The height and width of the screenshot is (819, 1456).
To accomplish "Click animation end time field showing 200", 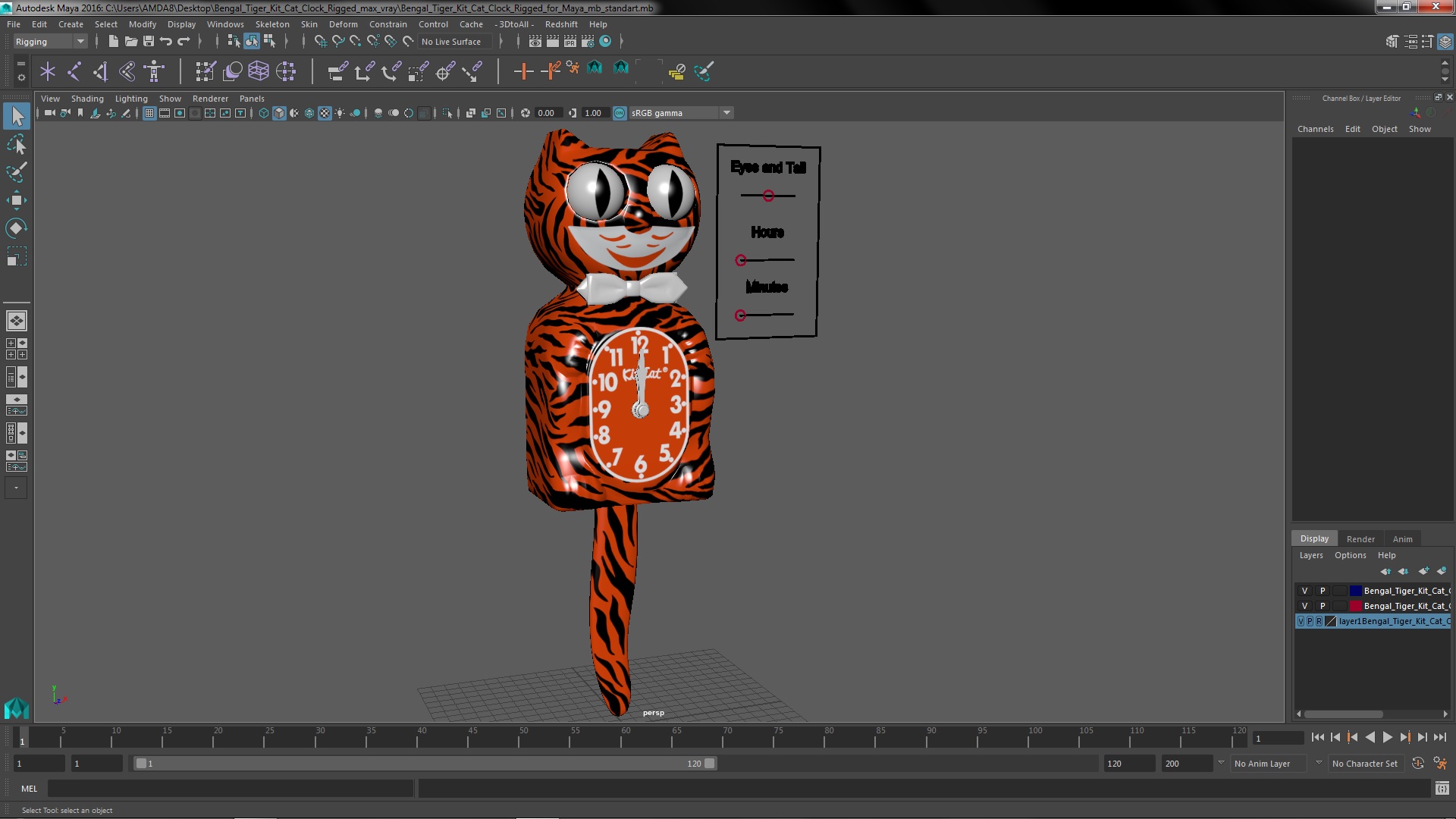I will [x=1186, y=764].
